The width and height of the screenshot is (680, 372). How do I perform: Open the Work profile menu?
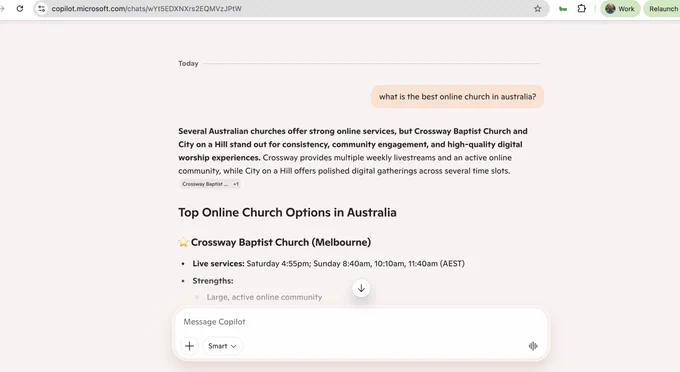(620, 9)
